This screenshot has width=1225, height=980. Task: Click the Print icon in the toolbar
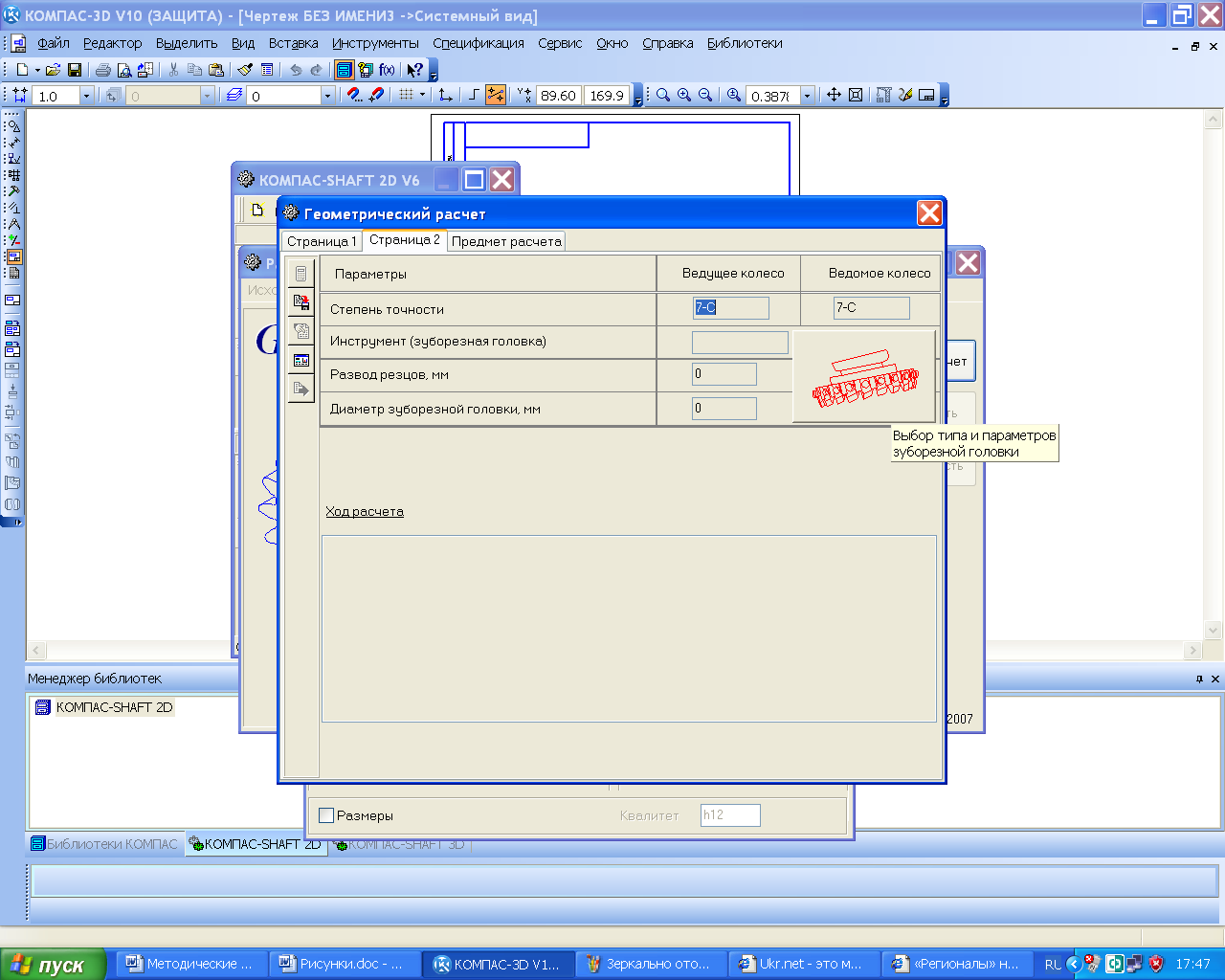click(x=102, y=70)
